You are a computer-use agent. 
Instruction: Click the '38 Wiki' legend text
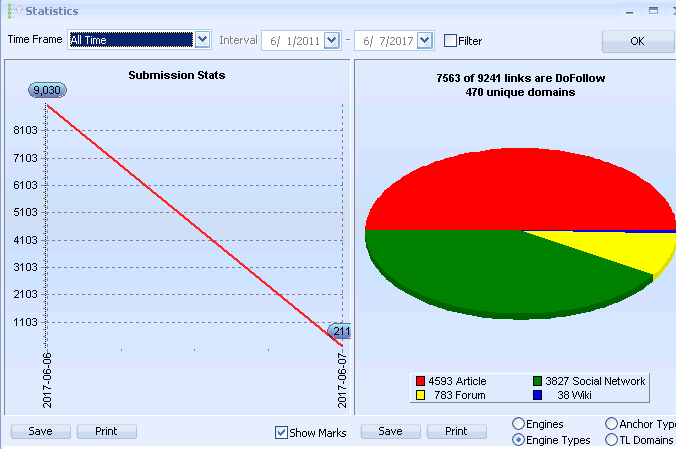click(x=574, y=395)
